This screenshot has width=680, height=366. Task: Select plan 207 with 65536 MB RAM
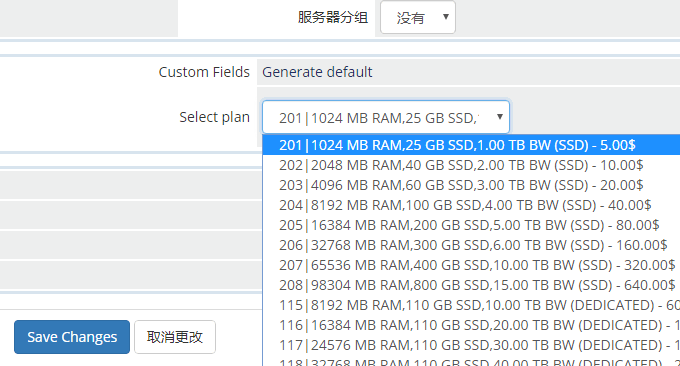click(x=471, y=265)
